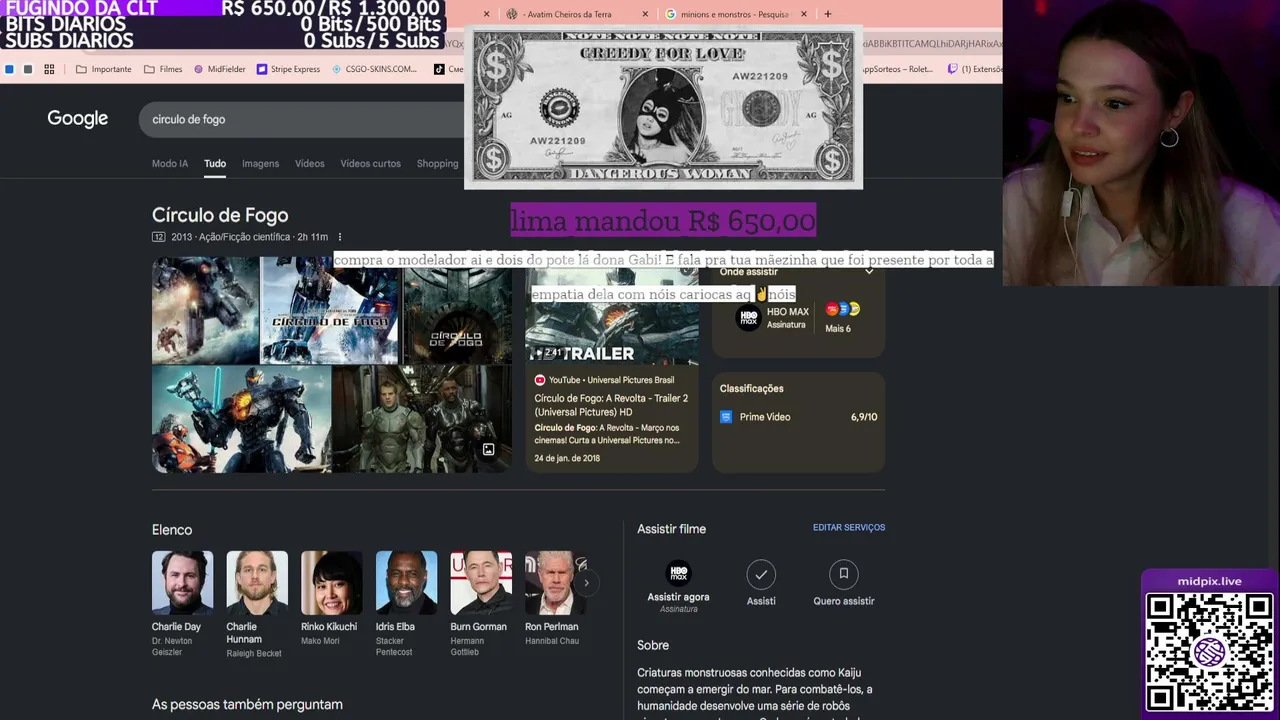Open the blue sword robot image thumbnail
The width and height of the screenshot is (1280, 720).
(x=241, y=419)
